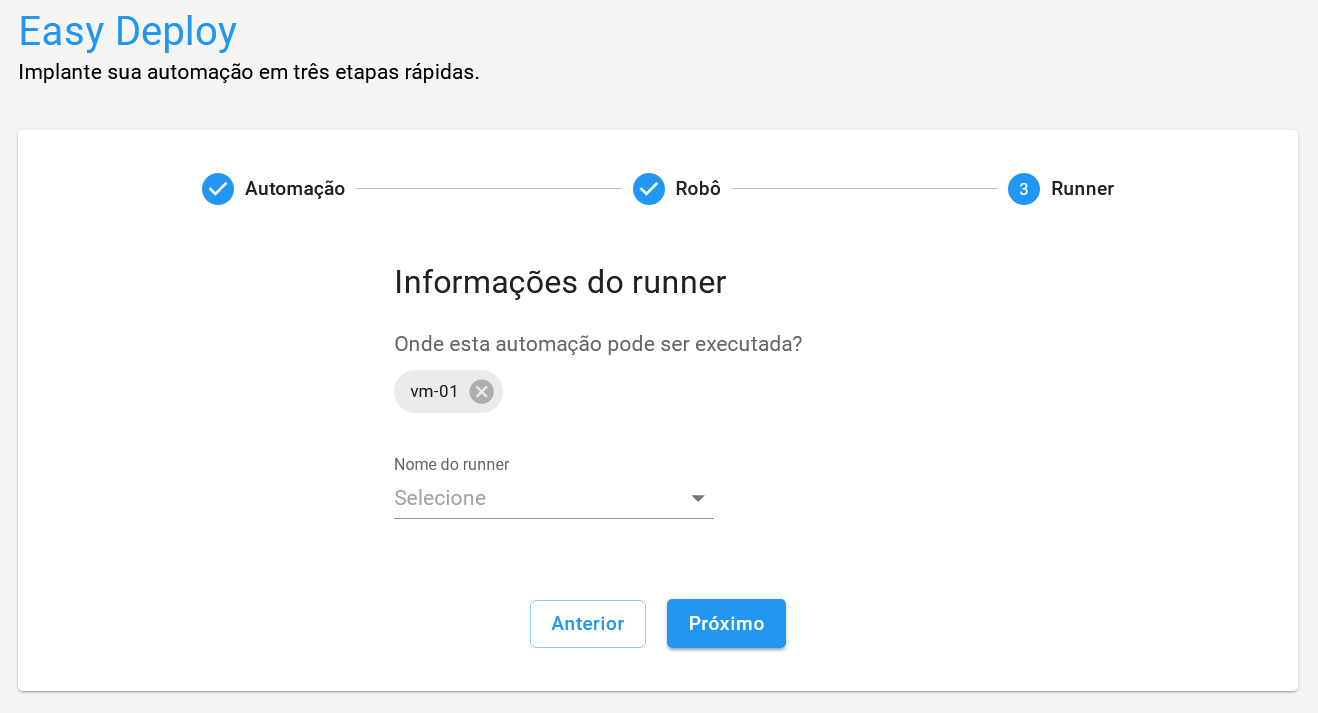
Task: Click the Easy Deploy page title
Action: pos(128,32)
